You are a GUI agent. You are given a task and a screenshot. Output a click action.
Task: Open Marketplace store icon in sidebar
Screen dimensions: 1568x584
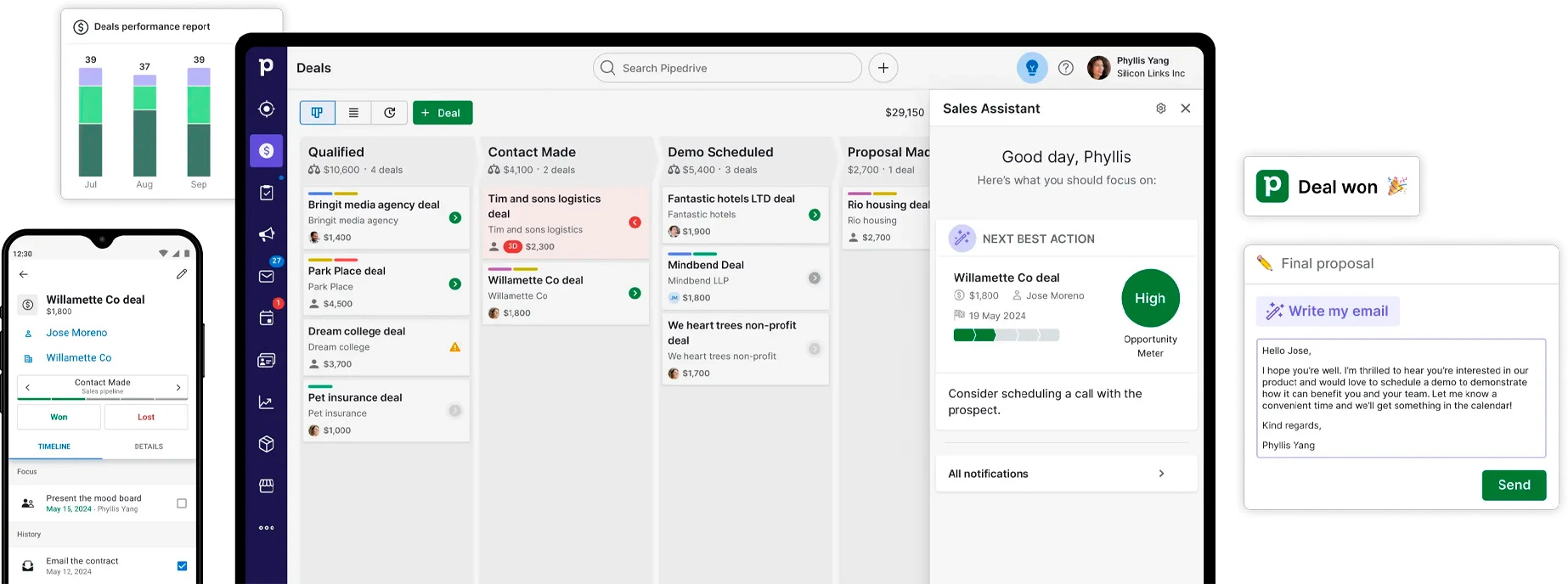pyautogui.click(x=266, y=486)
